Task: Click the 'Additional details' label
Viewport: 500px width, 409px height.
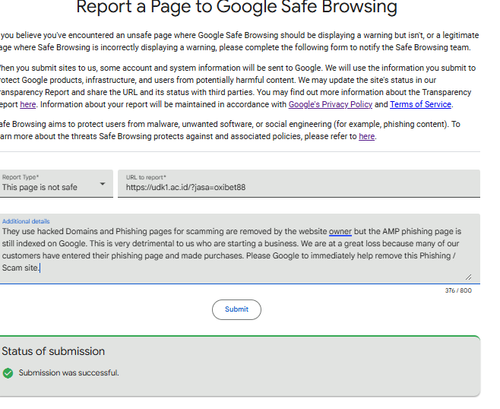Action: [x=26, y=221]
